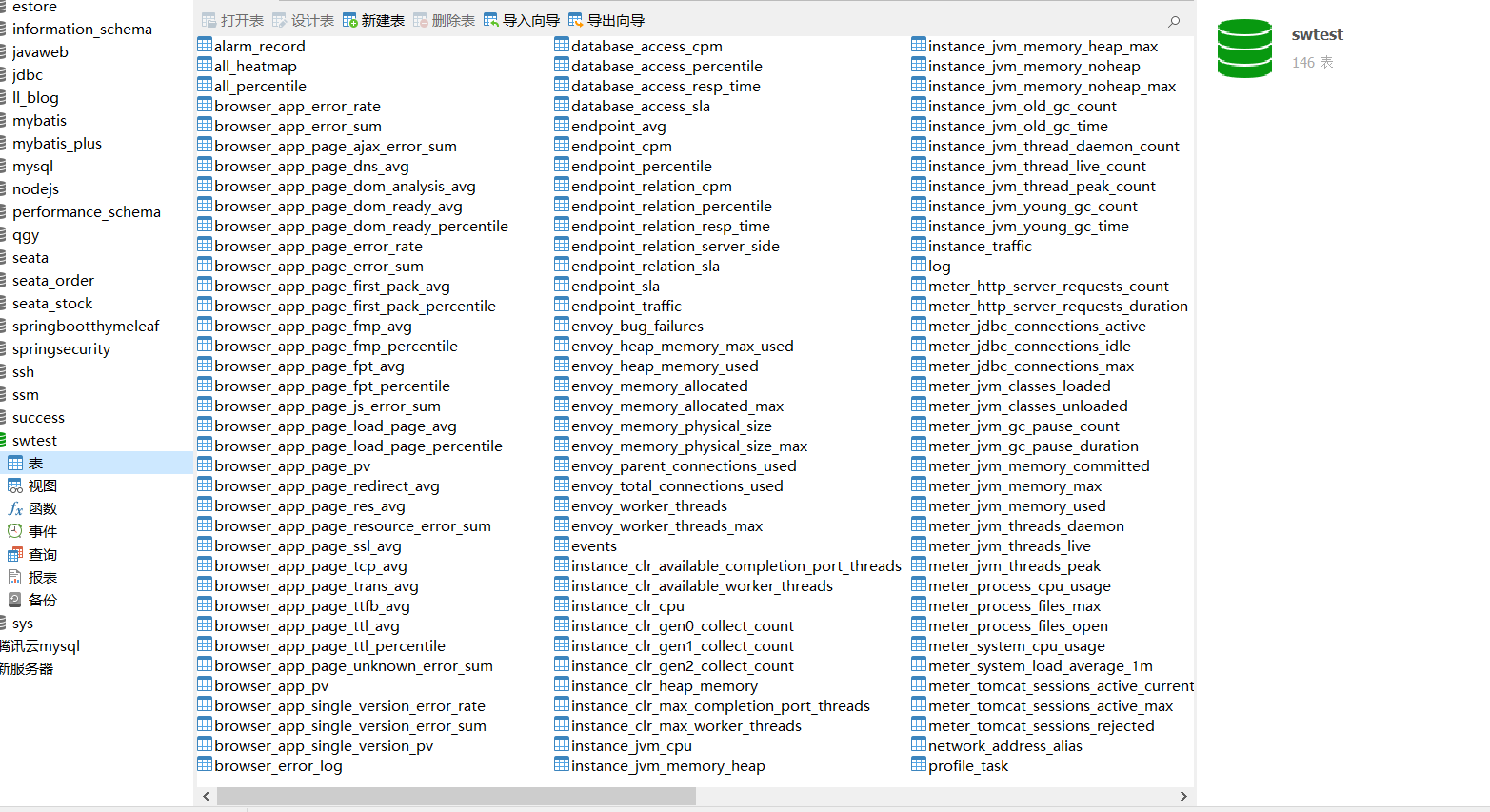Select the meter_tomcat_sessions_rejected table

1041,725
